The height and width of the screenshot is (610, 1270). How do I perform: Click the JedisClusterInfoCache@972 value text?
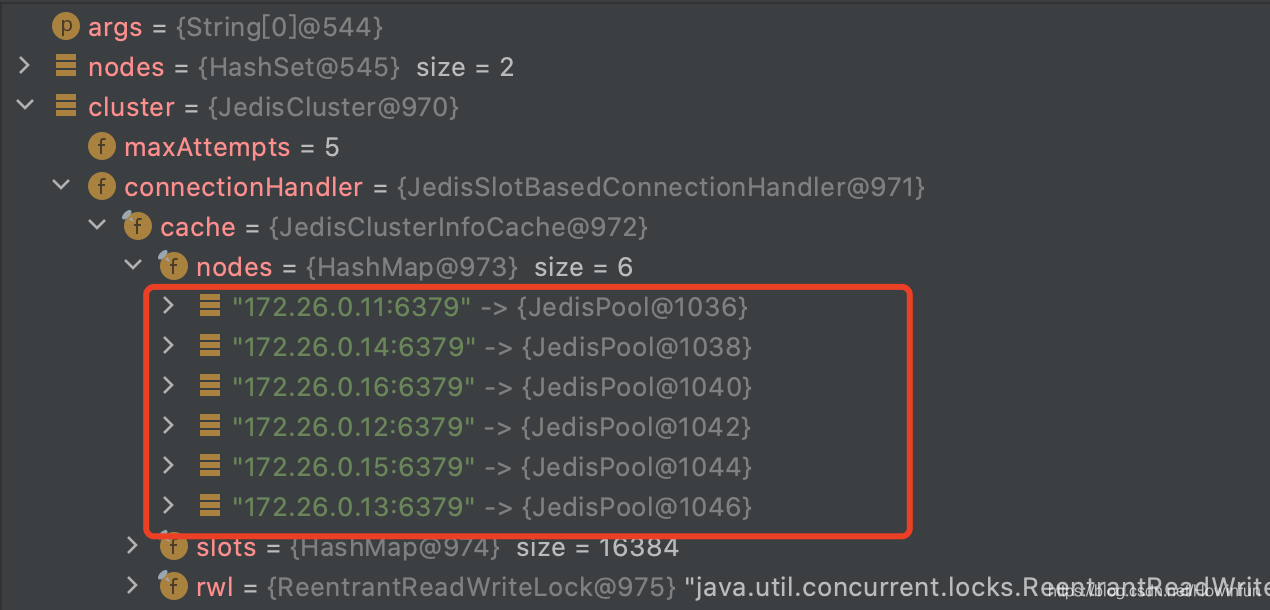[x=458, y=226]
